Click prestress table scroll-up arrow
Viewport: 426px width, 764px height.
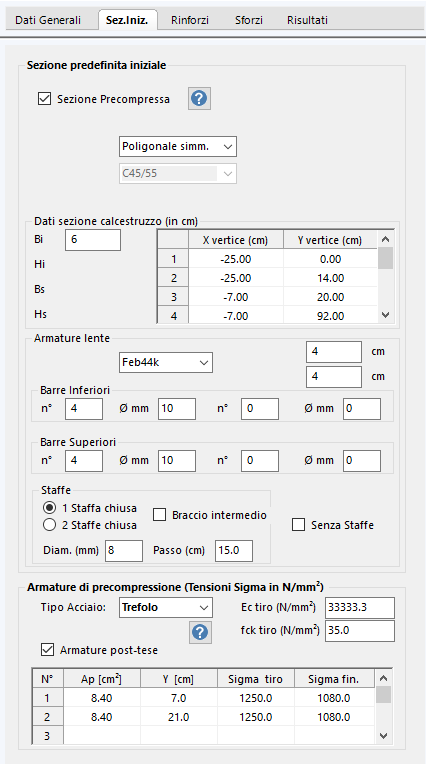384,678
